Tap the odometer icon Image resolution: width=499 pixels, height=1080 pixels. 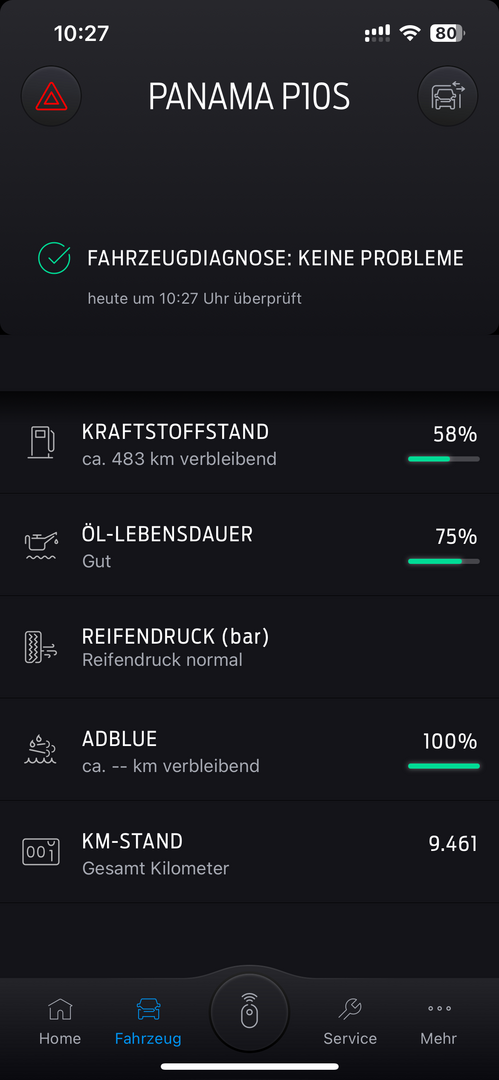click(x=41, y=851)
